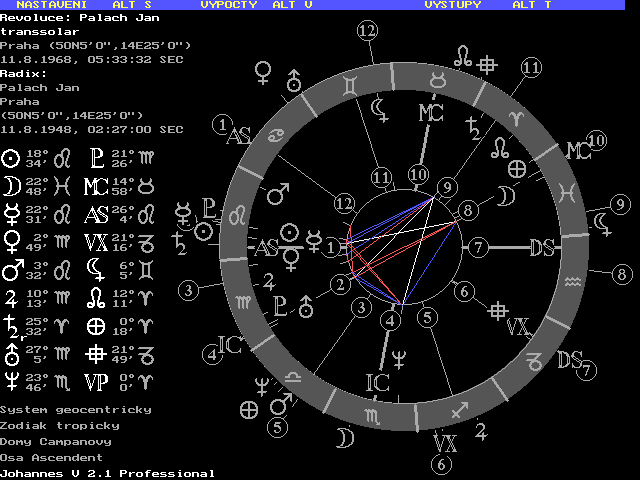Select the North Node symbol in the table
This screenshot has height=480, width=640.
(96, 297)
